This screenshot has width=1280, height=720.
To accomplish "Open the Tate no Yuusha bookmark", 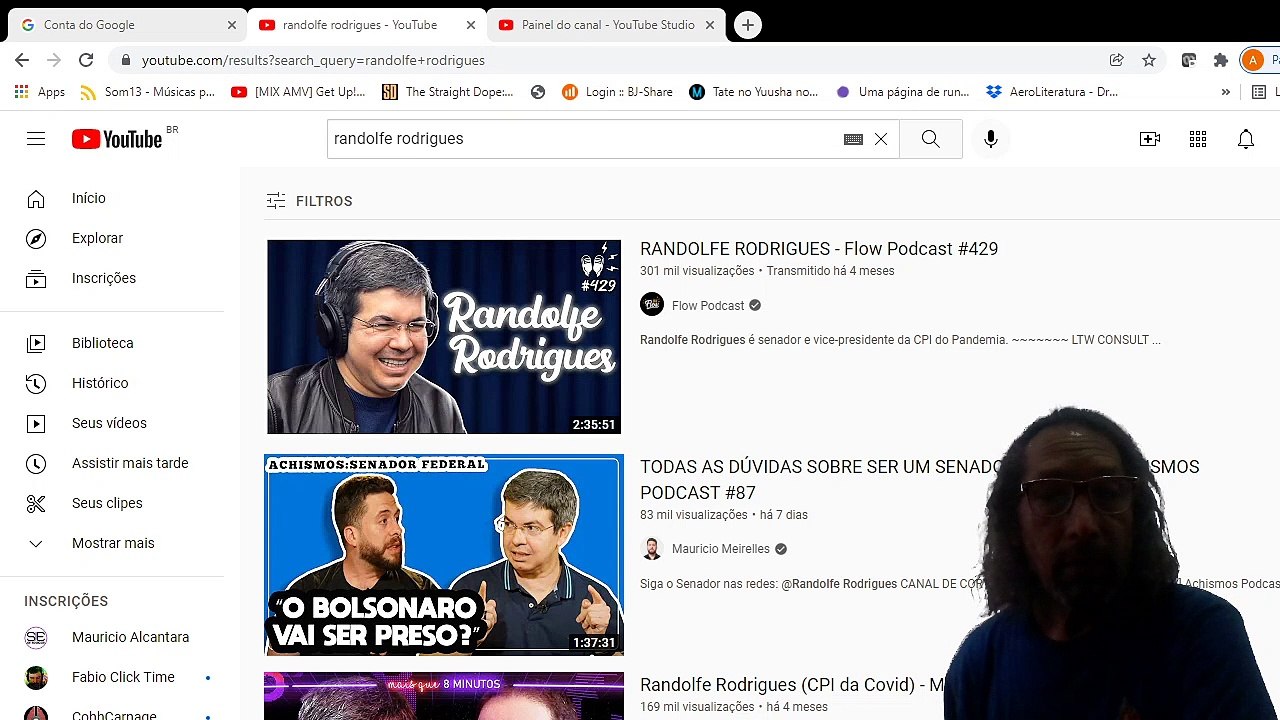I will point(754,92).
